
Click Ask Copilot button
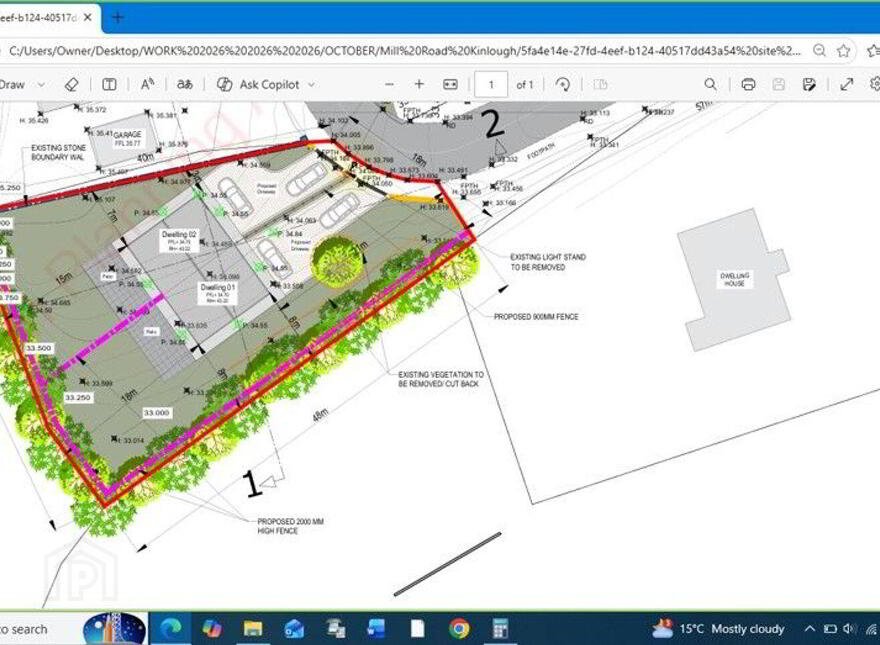(258, 85)
